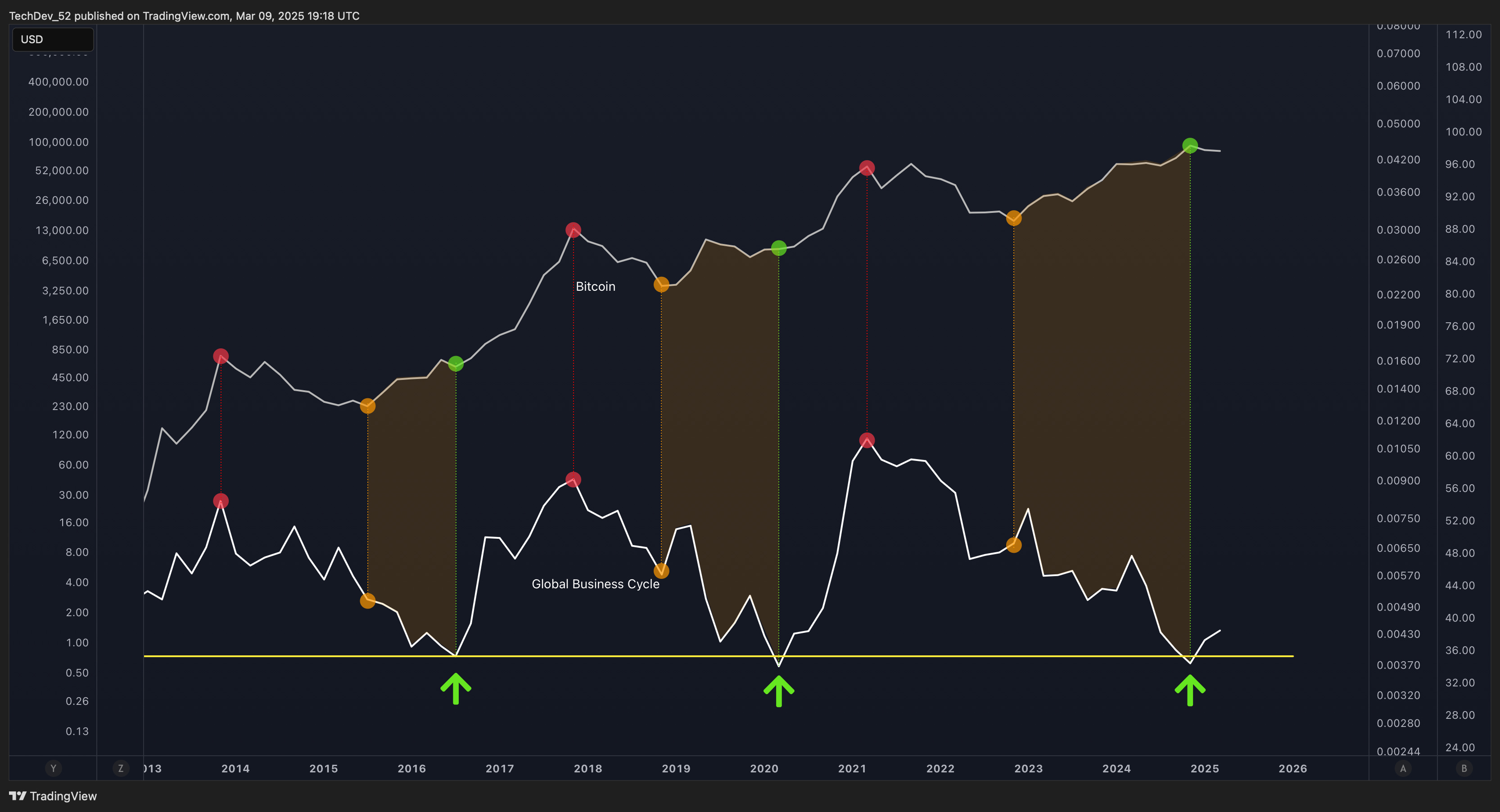Click the red marker at the 2021 Bitcoin peak

[867, 167]
